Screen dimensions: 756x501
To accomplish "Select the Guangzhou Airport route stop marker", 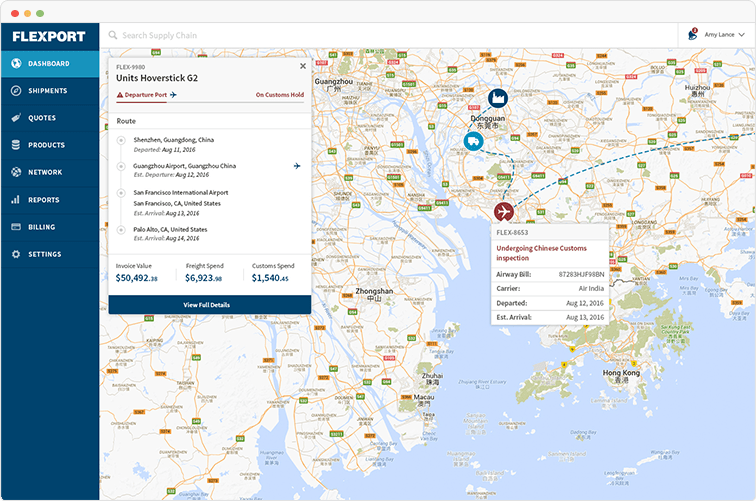I will coord(121,166).
